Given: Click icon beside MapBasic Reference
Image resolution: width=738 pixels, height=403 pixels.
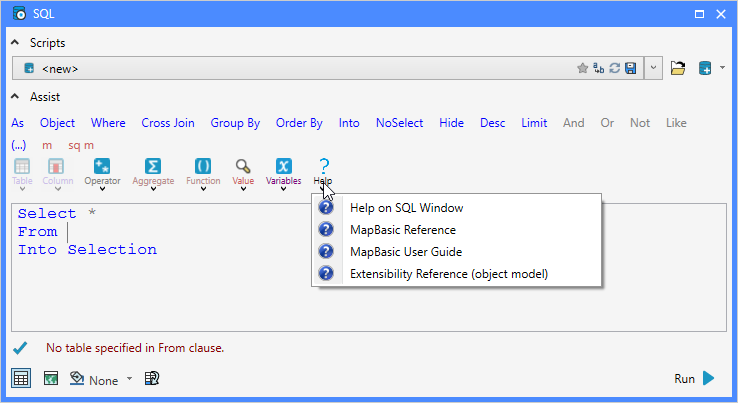Looking at the screenshot, I should point(326,229).
